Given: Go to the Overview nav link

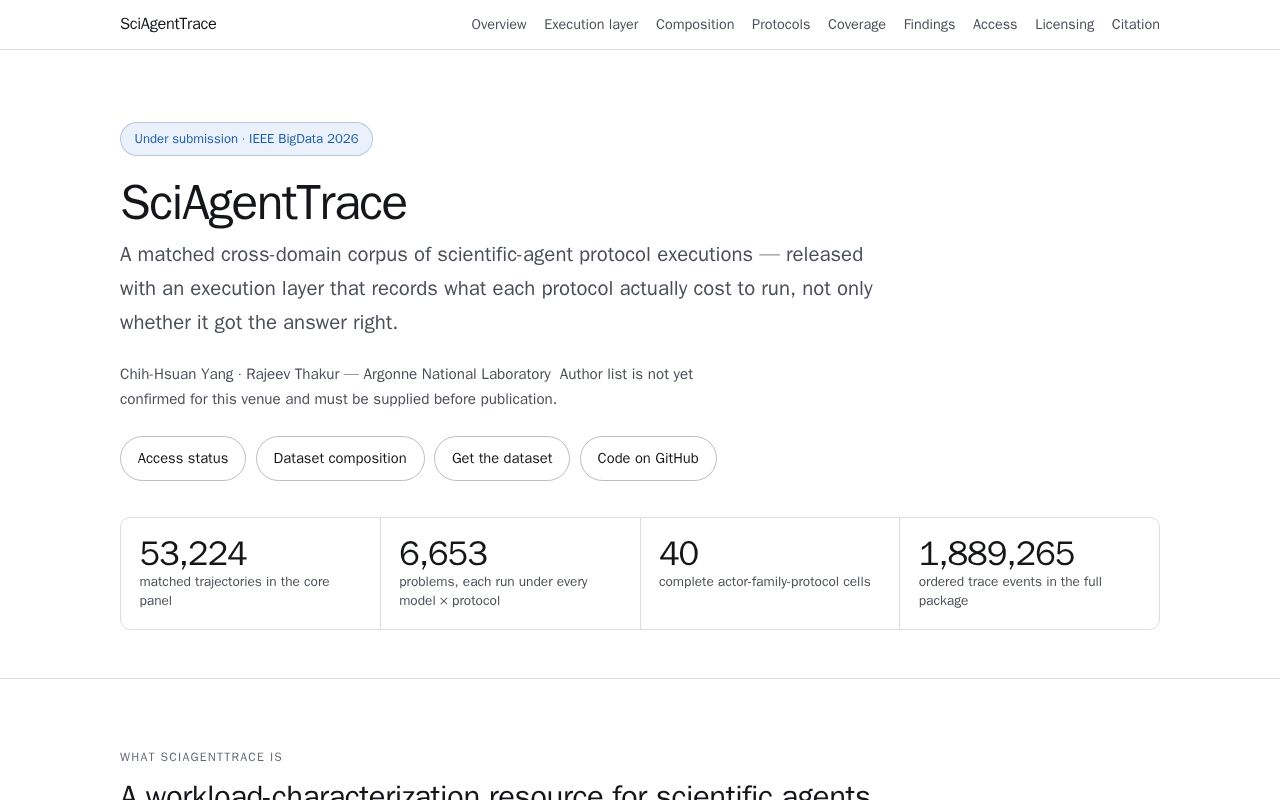Looking at the screenshot, I should click(x=499, y=24).
